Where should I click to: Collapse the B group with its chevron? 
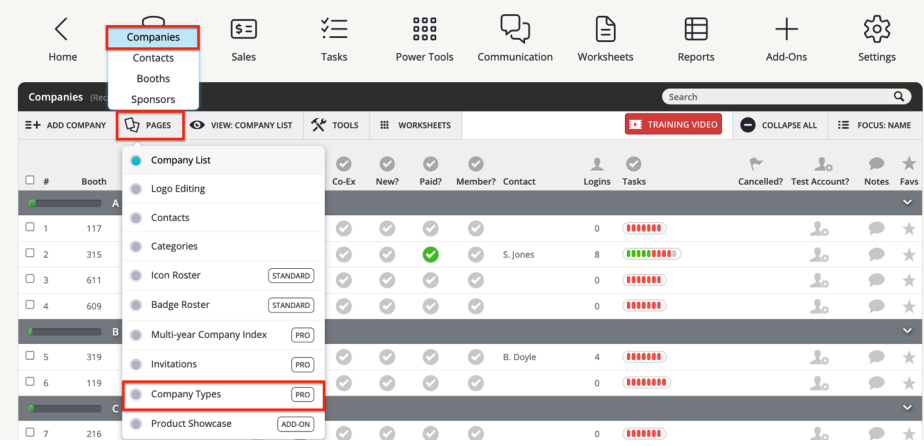click(908, 331)
